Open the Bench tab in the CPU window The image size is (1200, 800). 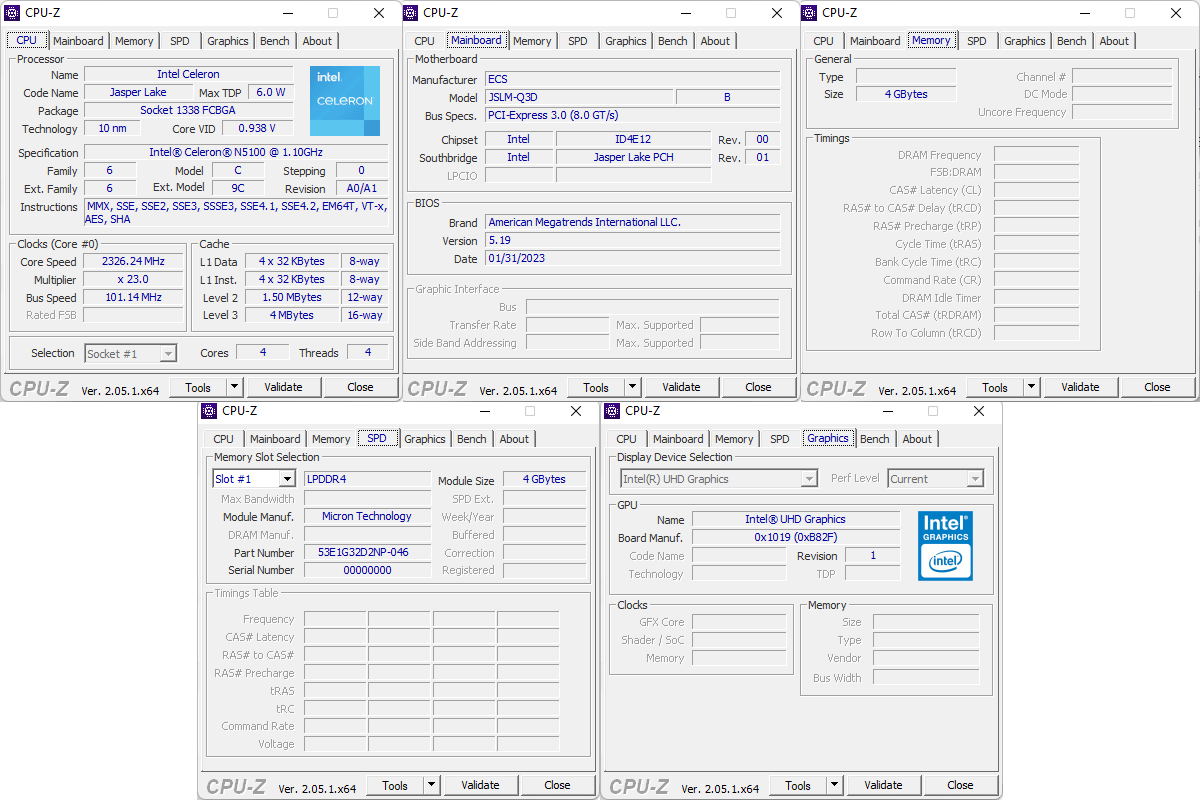tap(275, 41)
